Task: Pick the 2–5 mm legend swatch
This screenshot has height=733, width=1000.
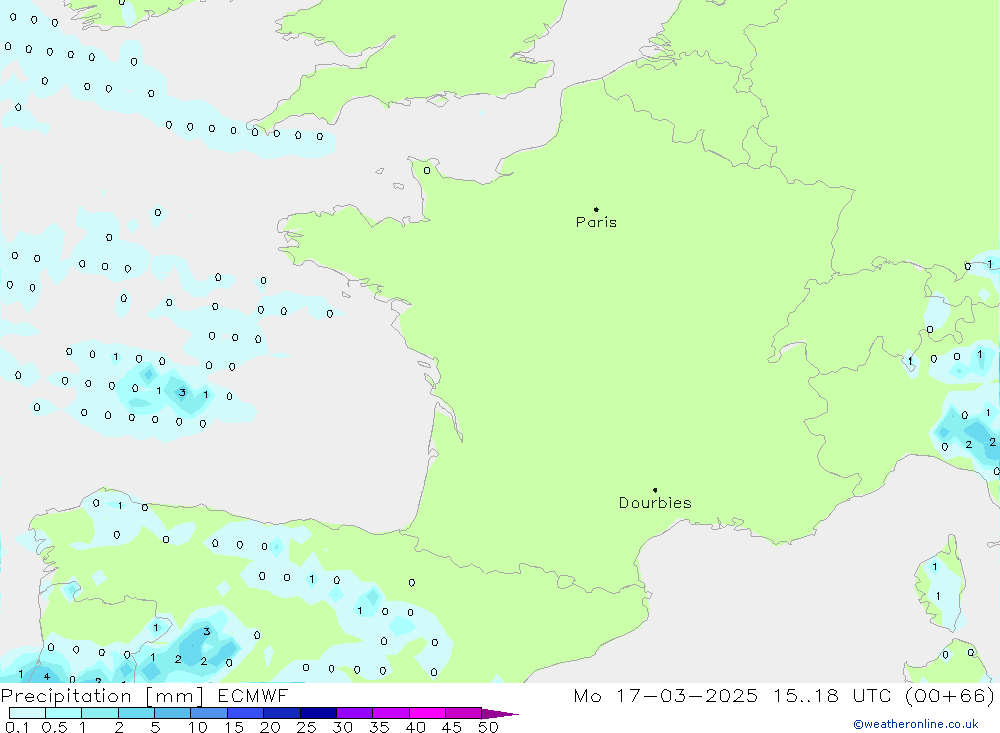Action: (x=136, y=713)
